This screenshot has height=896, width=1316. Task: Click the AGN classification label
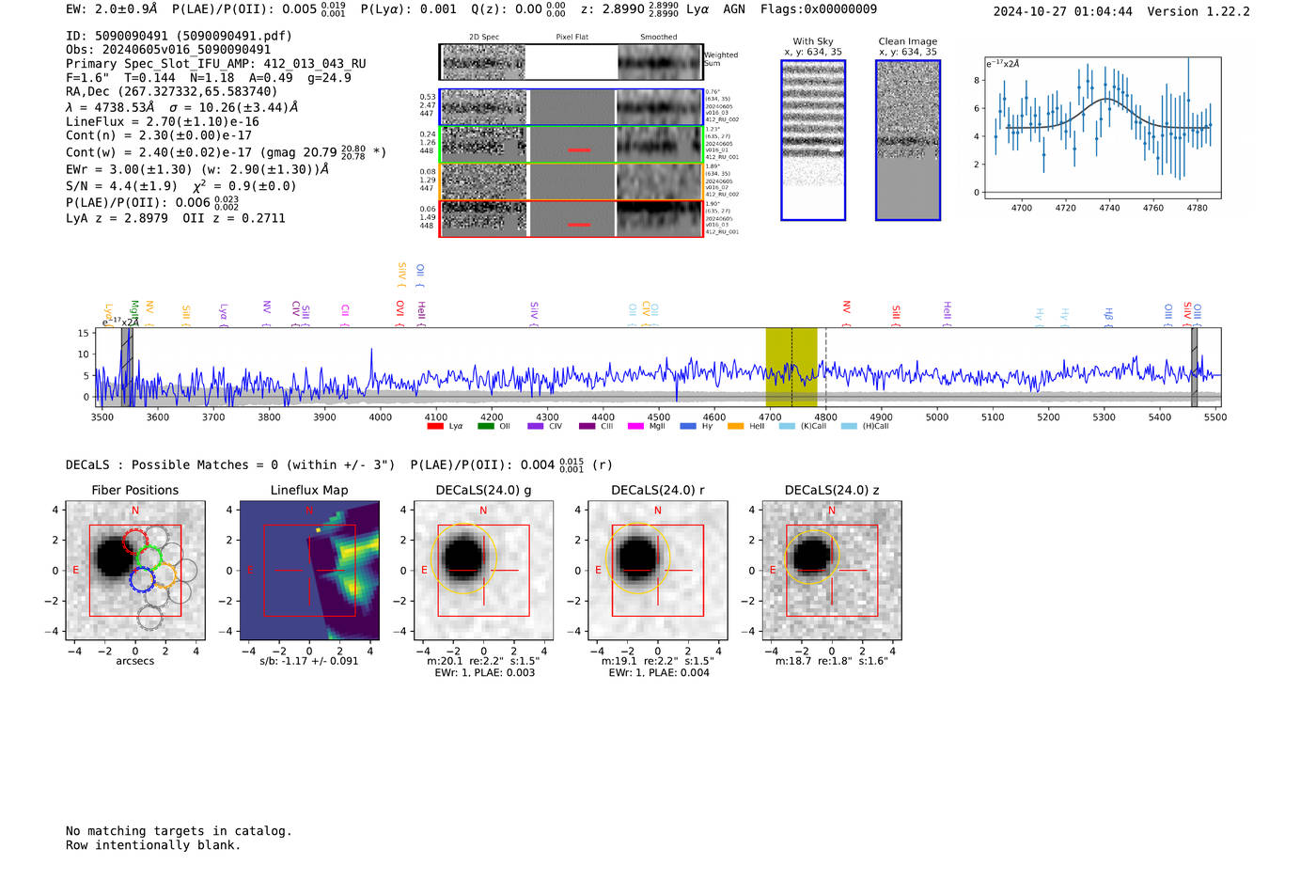pyautogui.click(x=734, y=9)
